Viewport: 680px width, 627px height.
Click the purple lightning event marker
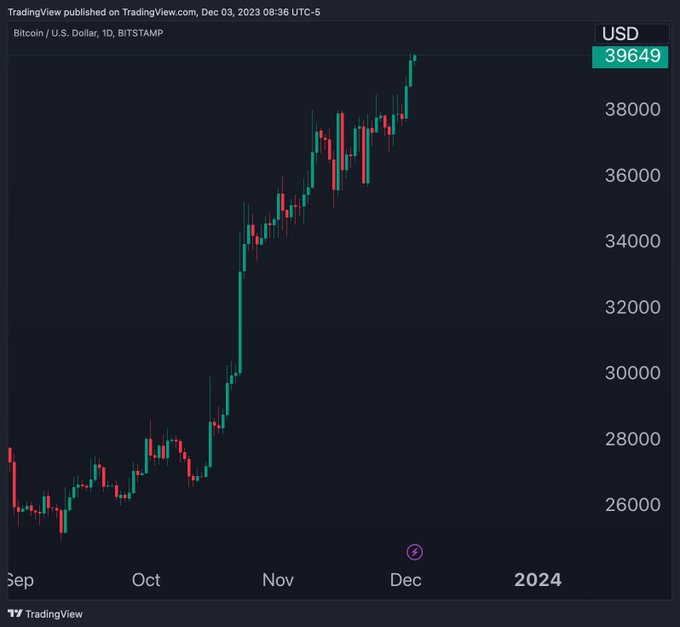[x=415, y=552]
